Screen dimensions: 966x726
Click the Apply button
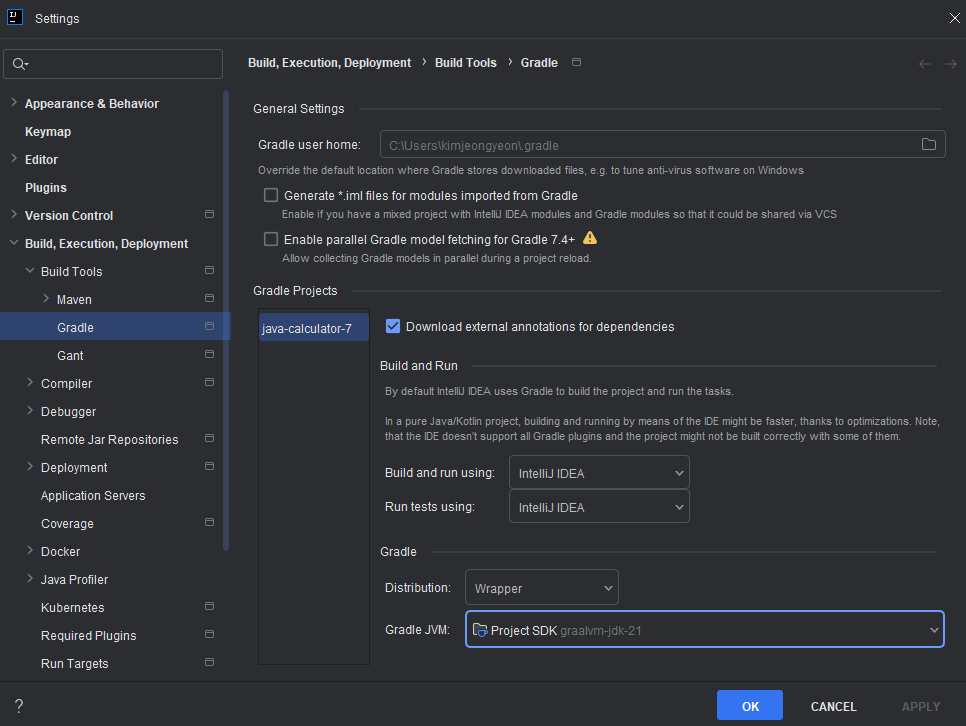920,706
